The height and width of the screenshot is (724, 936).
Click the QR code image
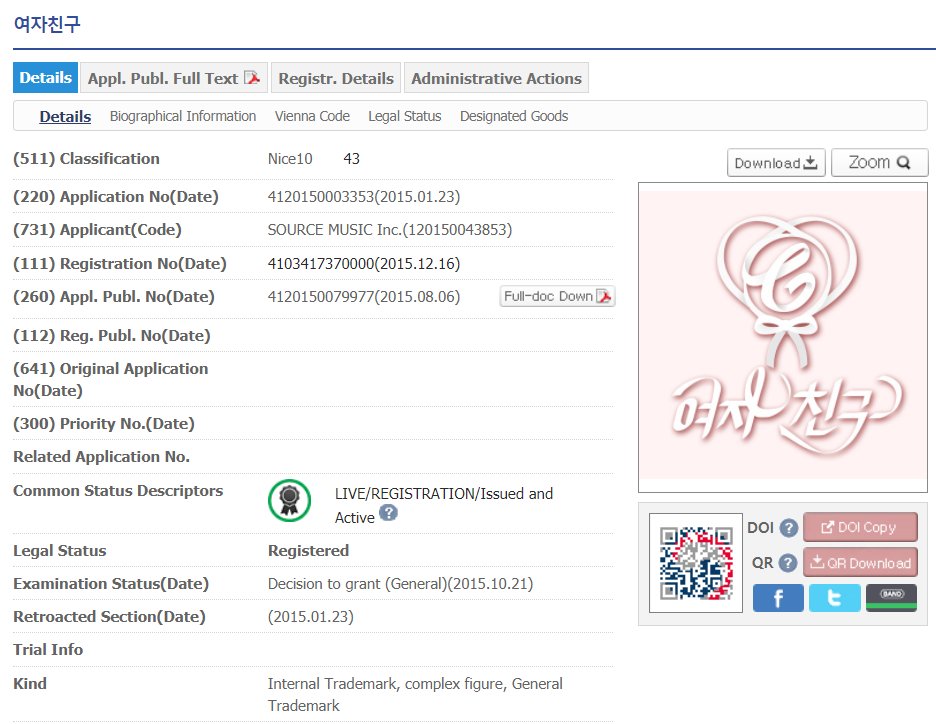(696, 563)
